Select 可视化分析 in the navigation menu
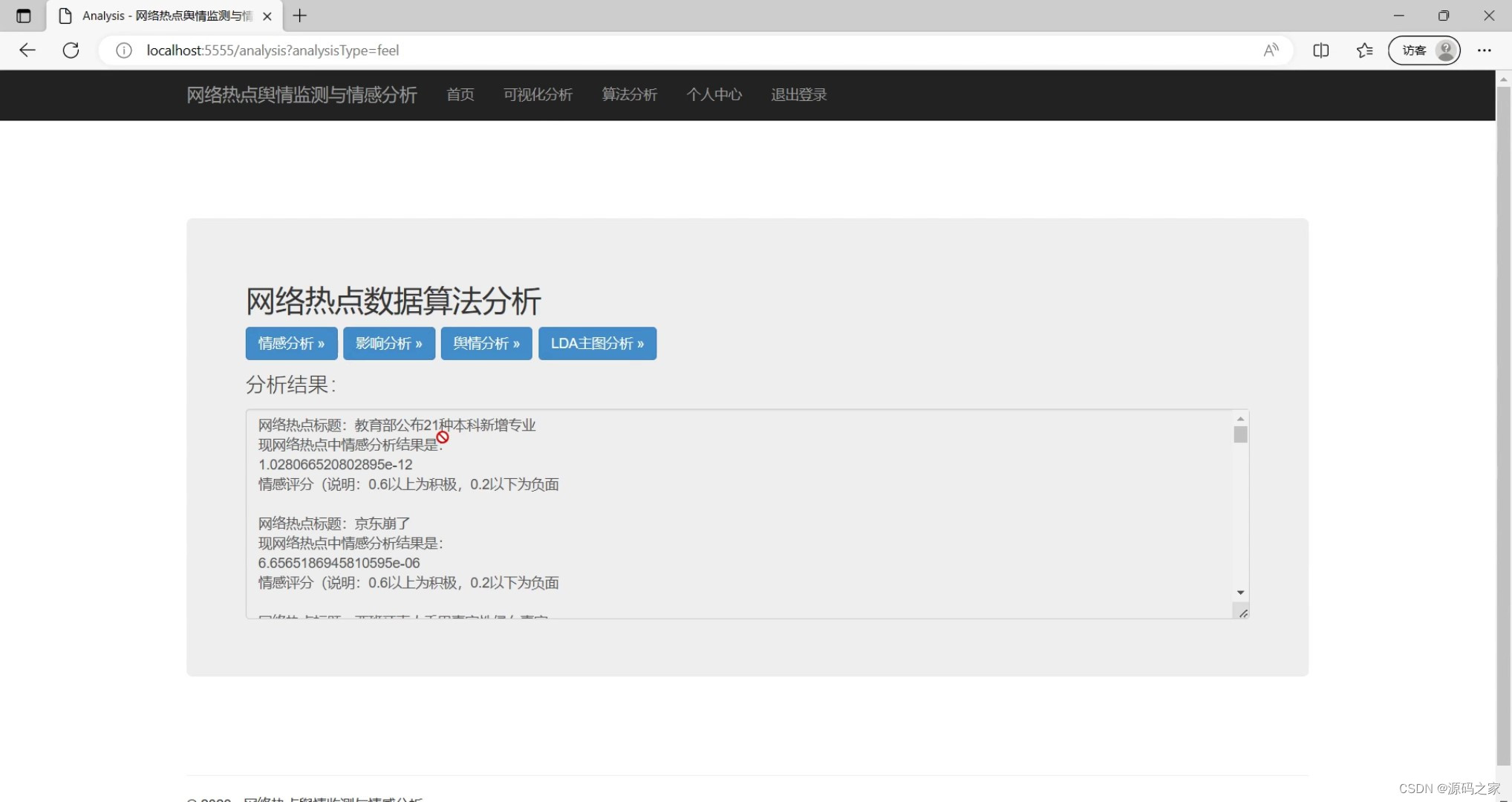1512x802 pixels. tap(538, 95)
